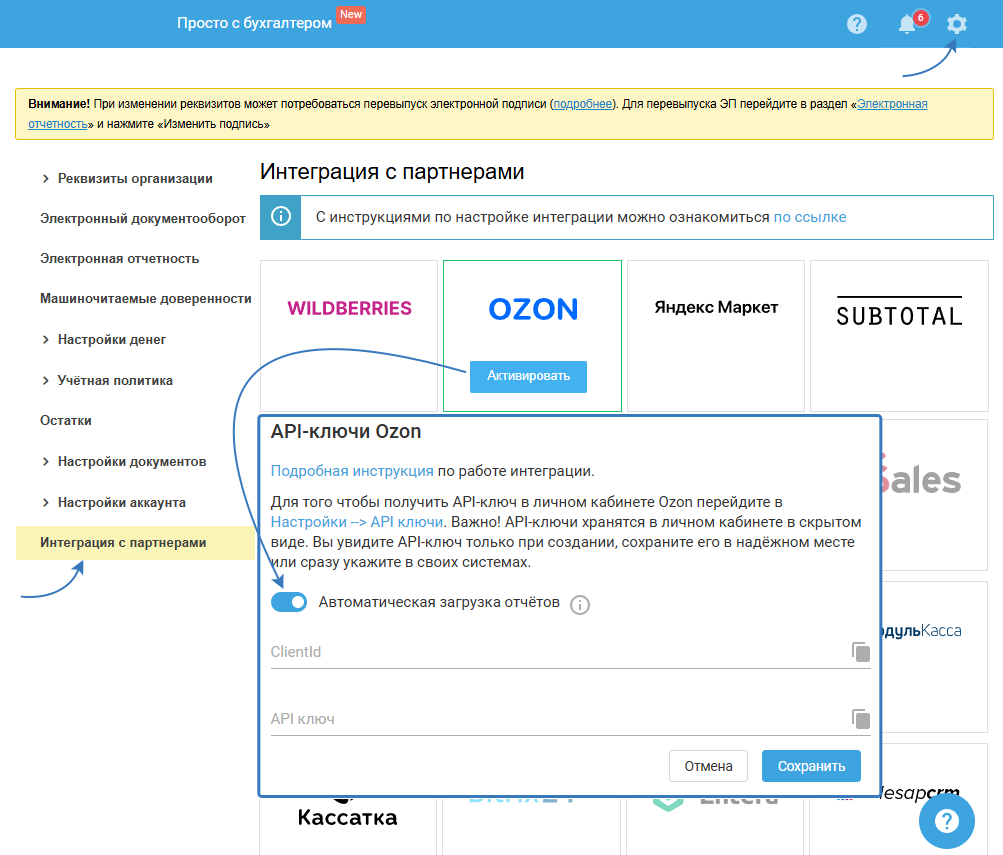Image resolution: width=1003 pixels, height=855 pixels.
Task: Select the Subtotal partner card
Action: coord(899,336)
